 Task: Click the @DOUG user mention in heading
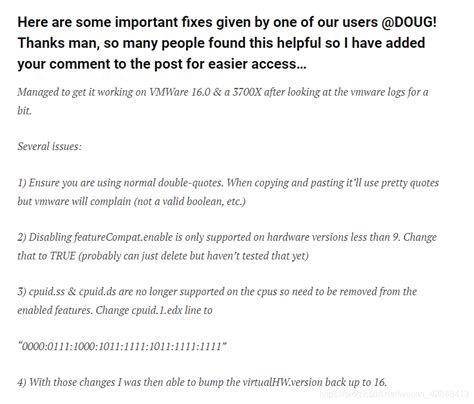(x=408, y=22)
